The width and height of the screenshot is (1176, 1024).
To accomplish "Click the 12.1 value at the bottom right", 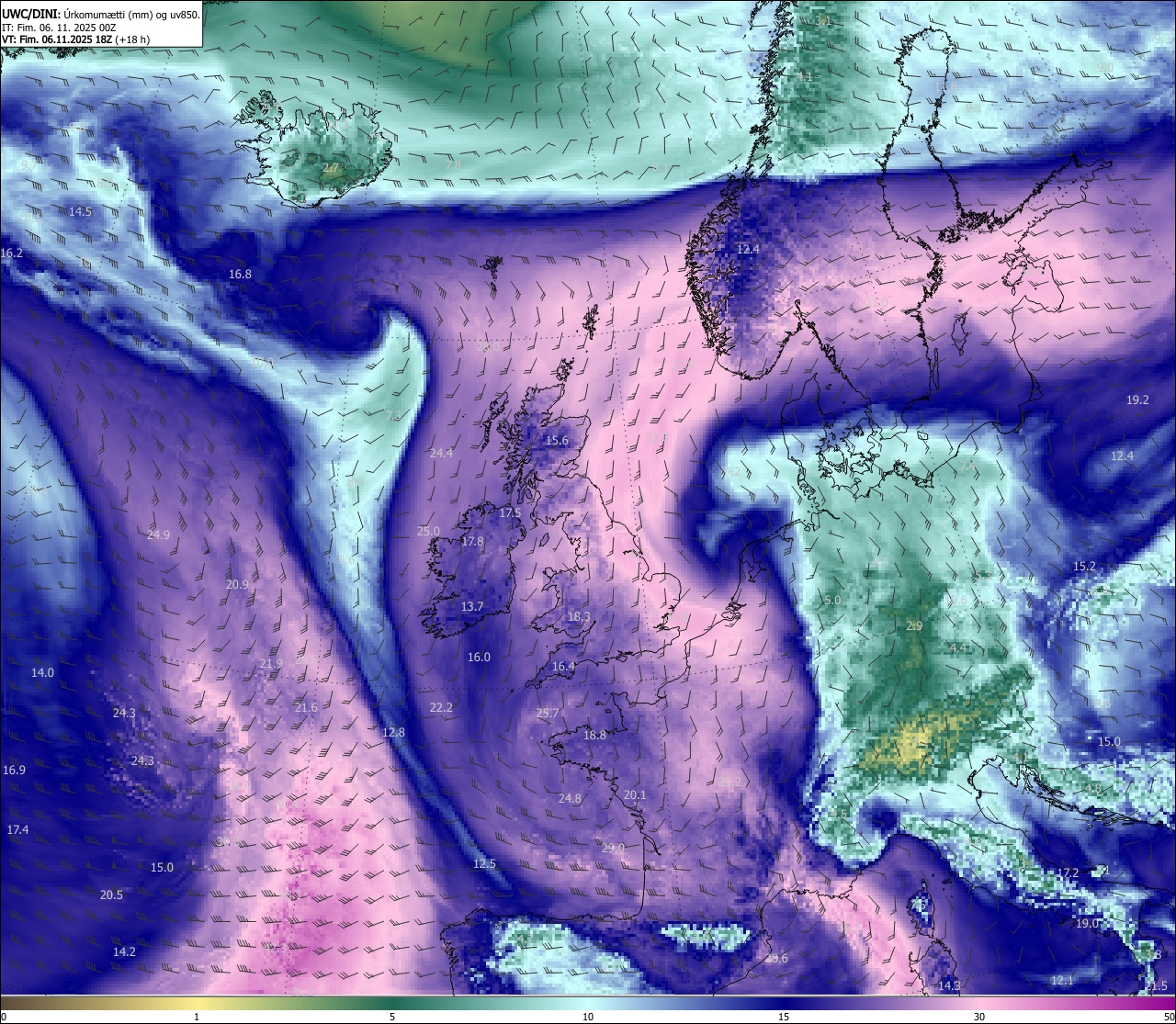I will (x=1061, y=980).
